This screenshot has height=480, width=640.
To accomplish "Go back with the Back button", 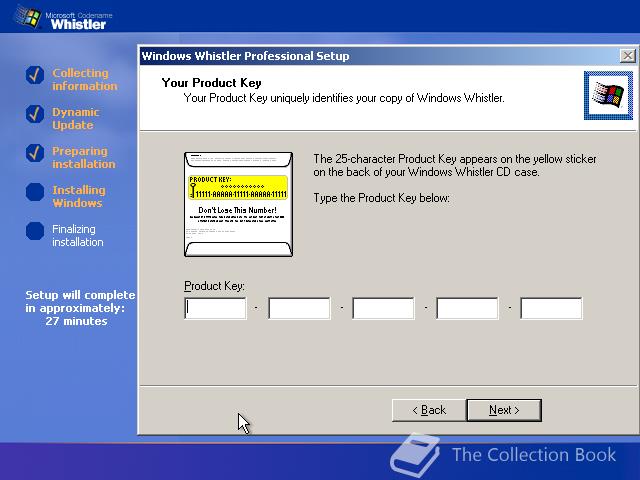I will (x=429, y=410).
